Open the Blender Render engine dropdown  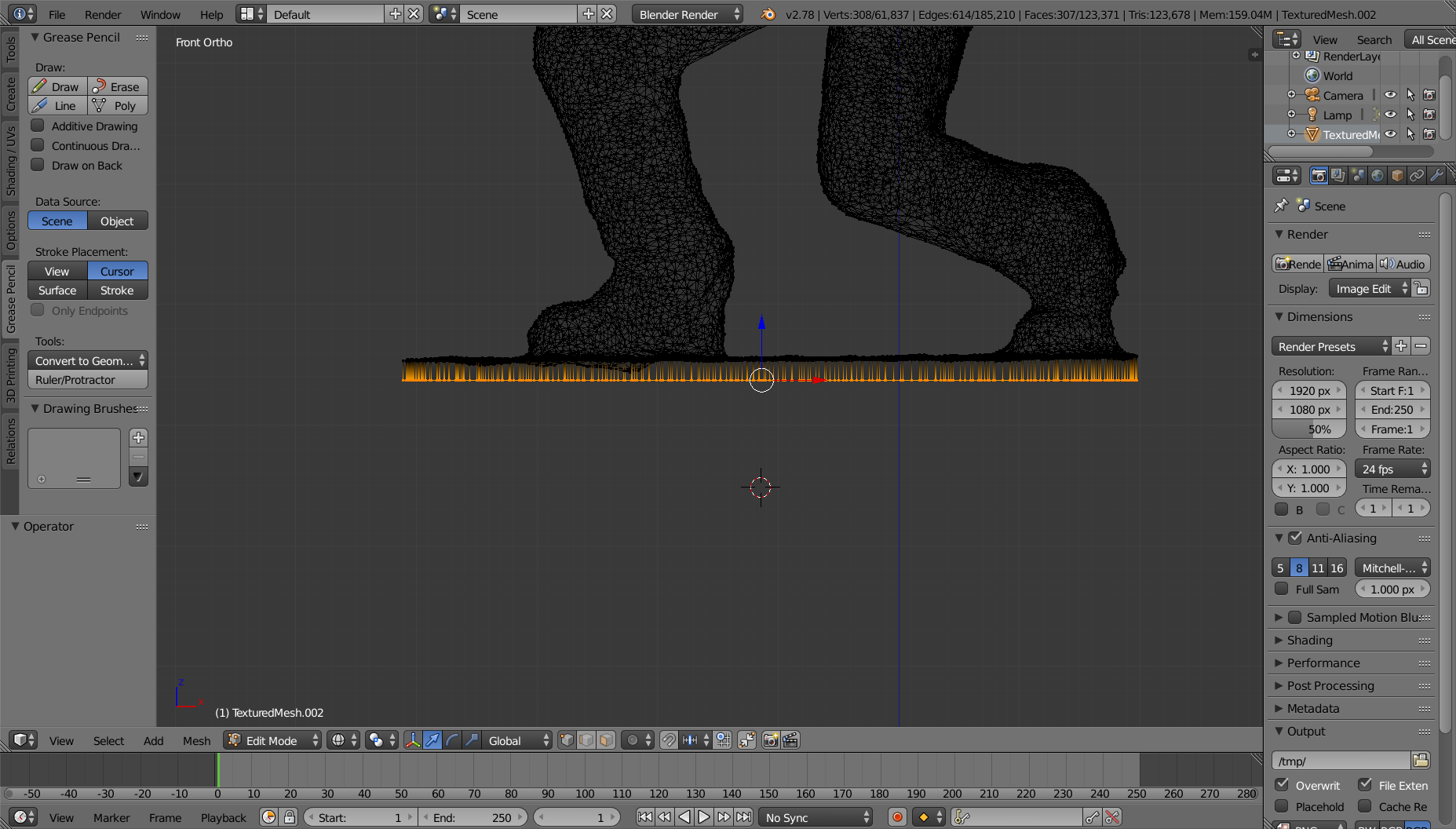pos(687,14)
